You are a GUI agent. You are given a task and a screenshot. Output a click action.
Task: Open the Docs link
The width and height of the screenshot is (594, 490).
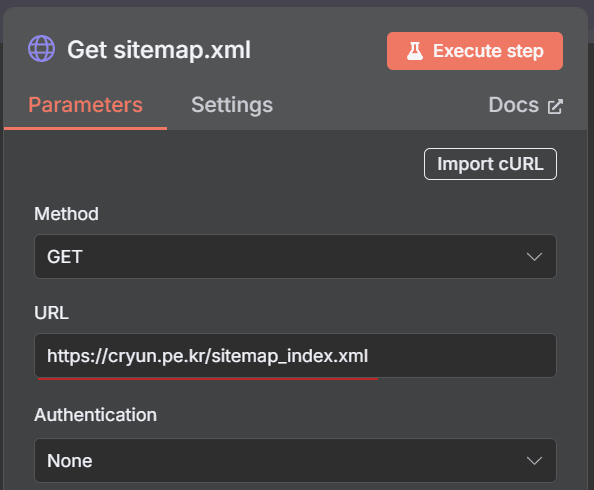pyautogui.click(x=525, y=105)
